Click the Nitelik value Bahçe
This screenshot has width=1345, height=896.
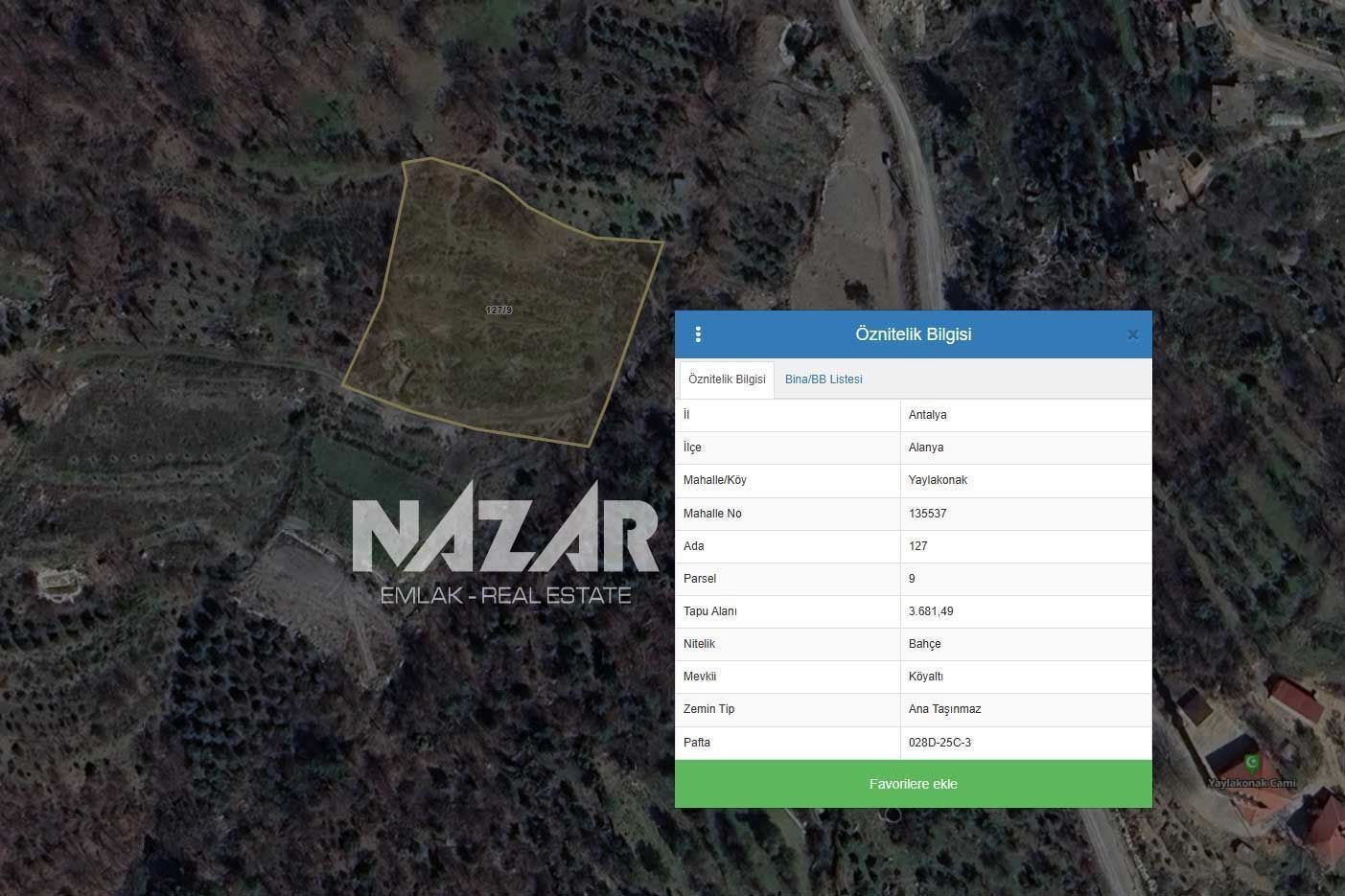pyautogui.click(x=924, y=644)
